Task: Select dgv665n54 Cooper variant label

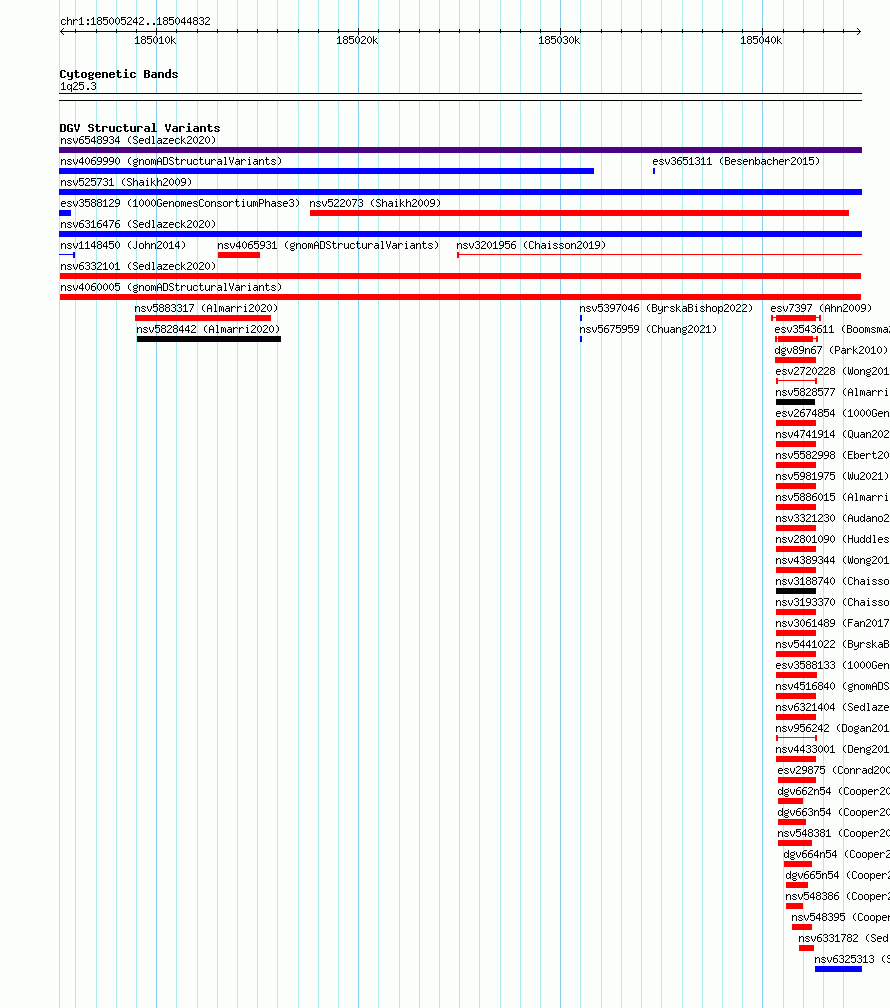Action: point(837,876)
